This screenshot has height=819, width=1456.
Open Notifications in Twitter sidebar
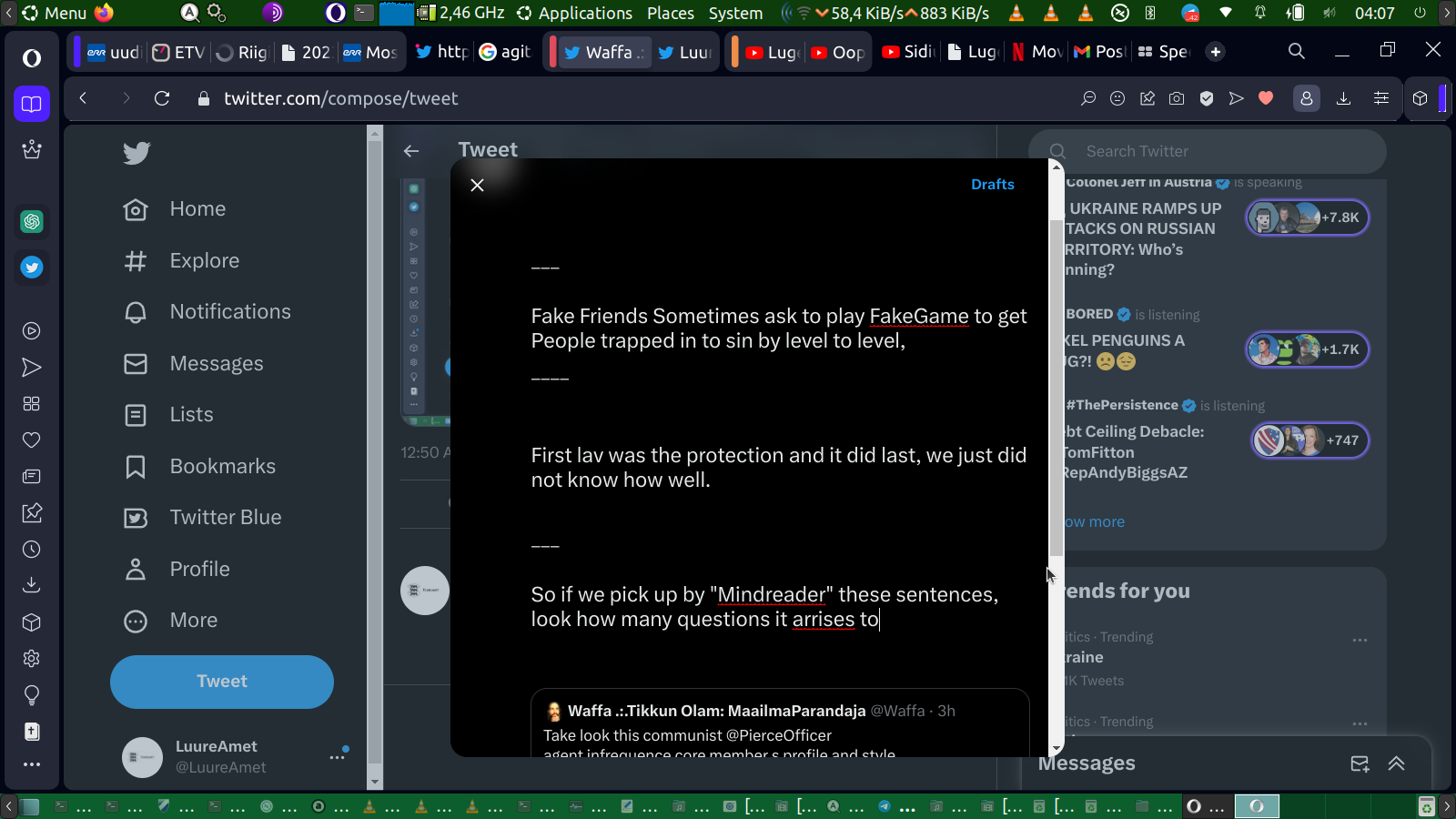[x=207, y=312]
